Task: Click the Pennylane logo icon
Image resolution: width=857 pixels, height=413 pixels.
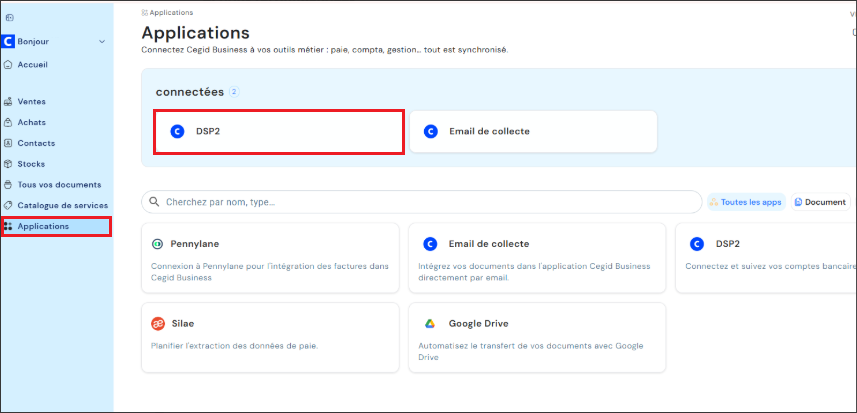Action: (x=157, y=244)
